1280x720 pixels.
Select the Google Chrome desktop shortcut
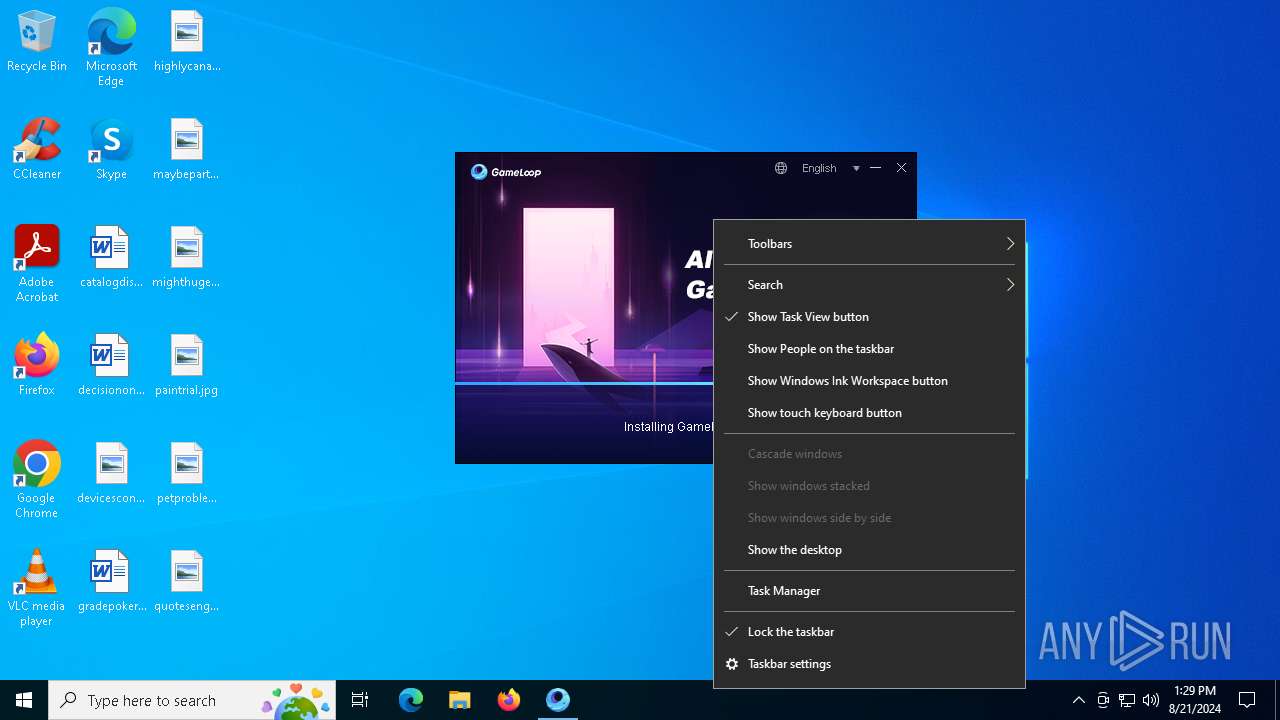coord(37,480)
